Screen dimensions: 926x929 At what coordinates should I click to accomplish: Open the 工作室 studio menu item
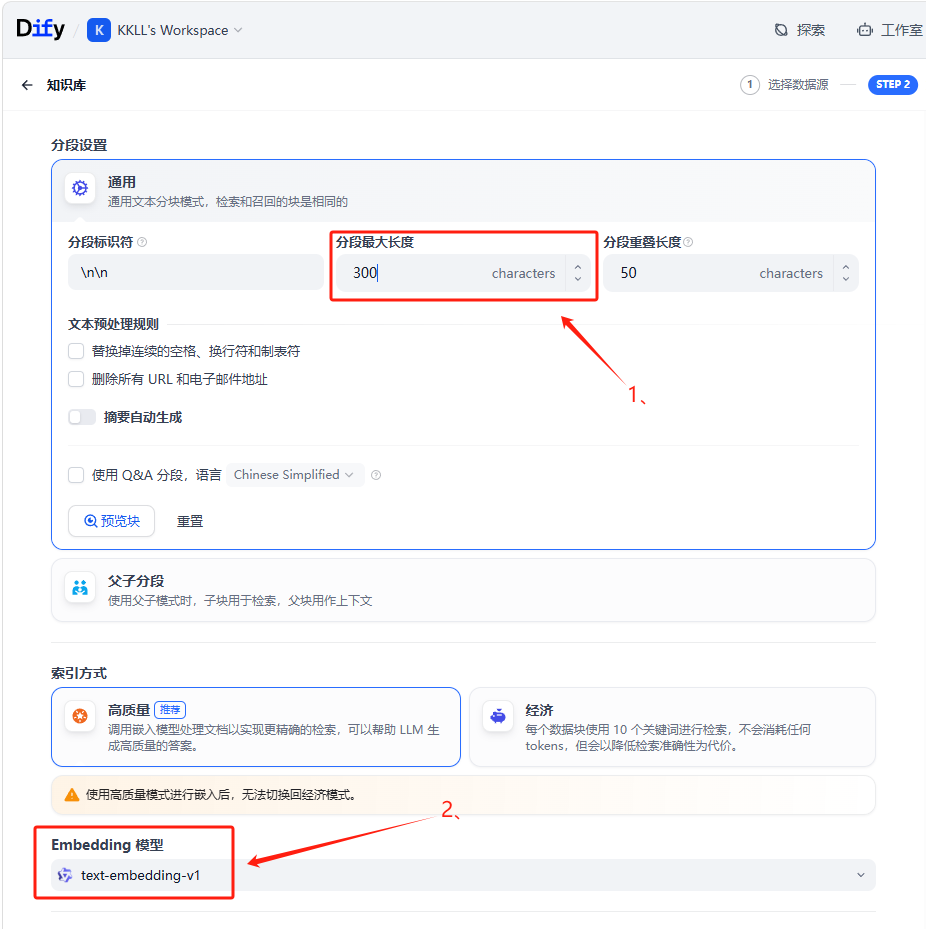click(890, 30)
